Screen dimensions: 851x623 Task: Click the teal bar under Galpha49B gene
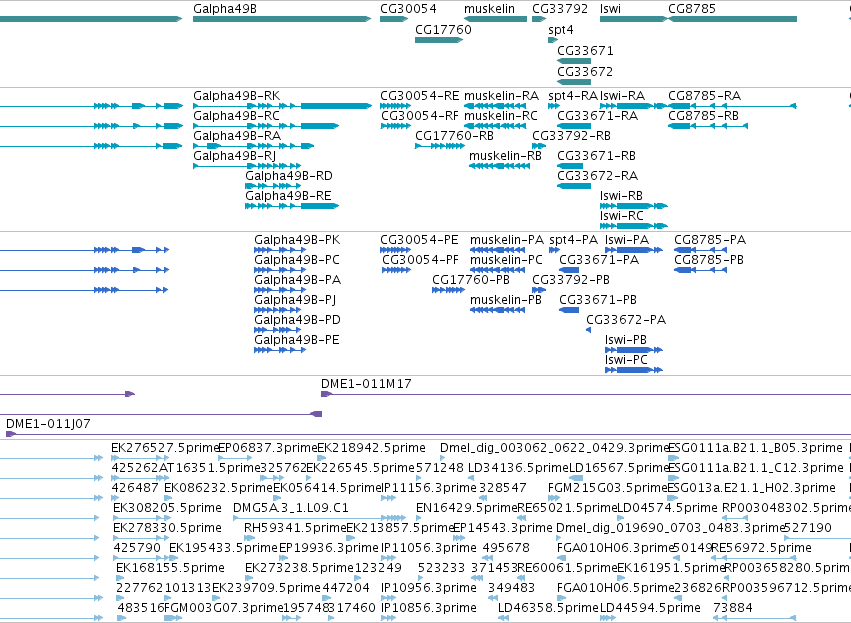(x=282, y=19)
